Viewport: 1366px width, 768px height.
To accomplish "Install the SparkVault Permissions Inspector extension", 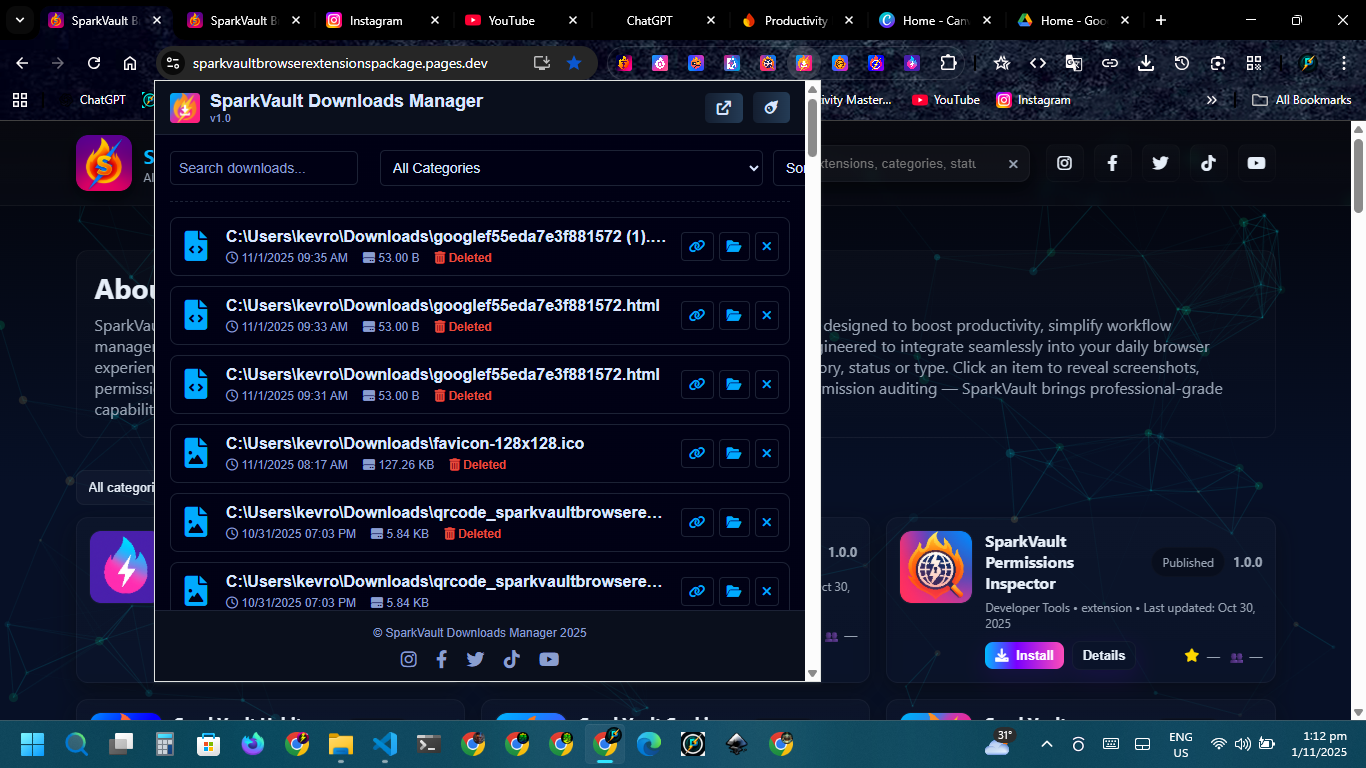I will tap(1024, 656).
